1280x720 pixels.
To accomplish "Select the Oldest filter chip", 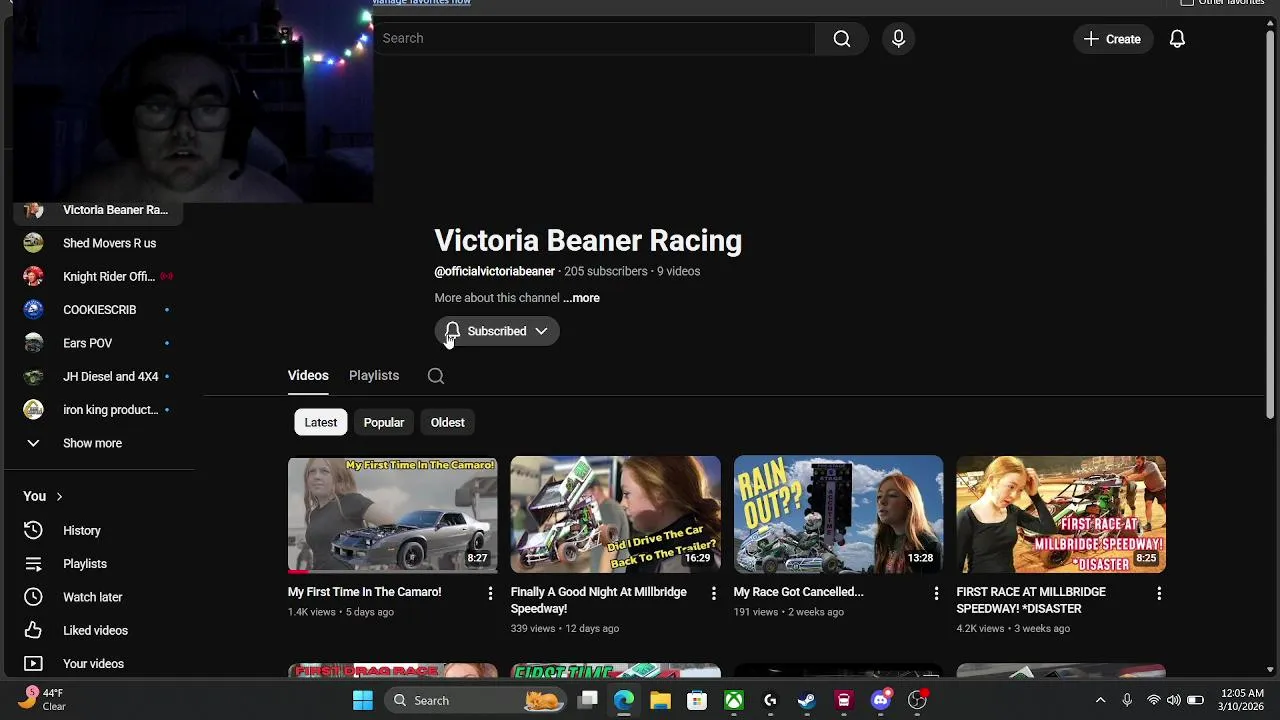I will coord(448,422).
